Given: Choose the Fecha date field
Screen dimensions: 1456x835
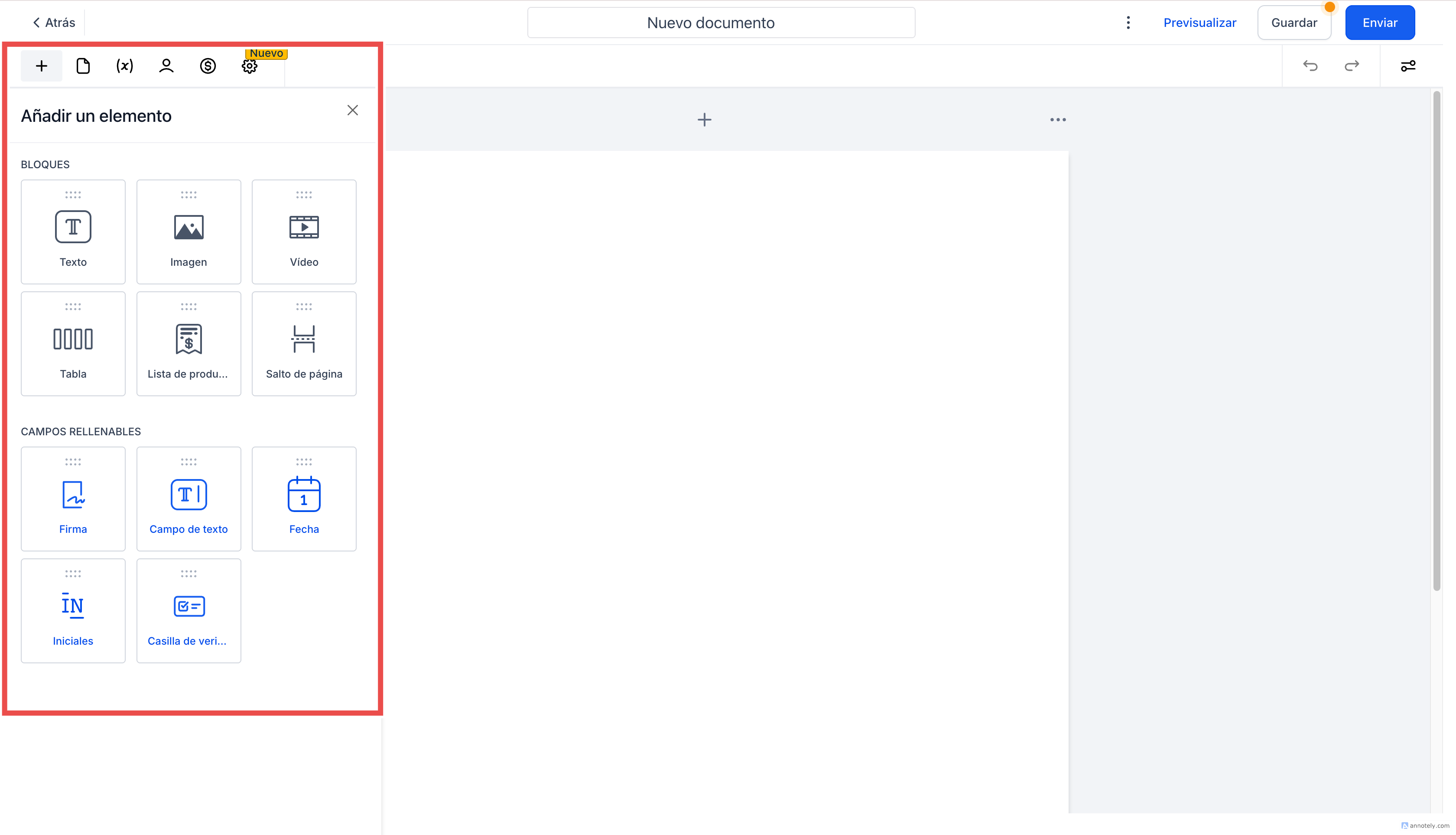Looking at the screenshot, I should pyautogui.click(x=304, y=499).
